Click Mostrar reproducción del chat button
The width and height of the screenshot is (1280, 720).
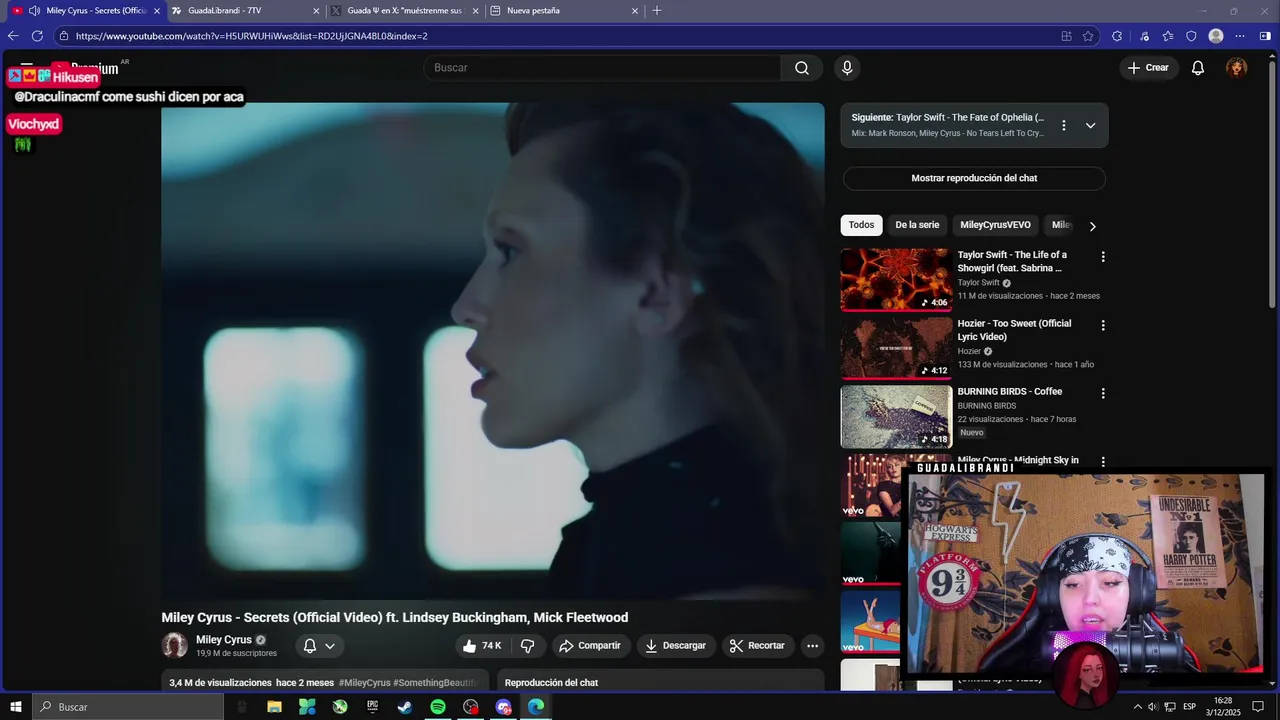click(x=974, y=178)
